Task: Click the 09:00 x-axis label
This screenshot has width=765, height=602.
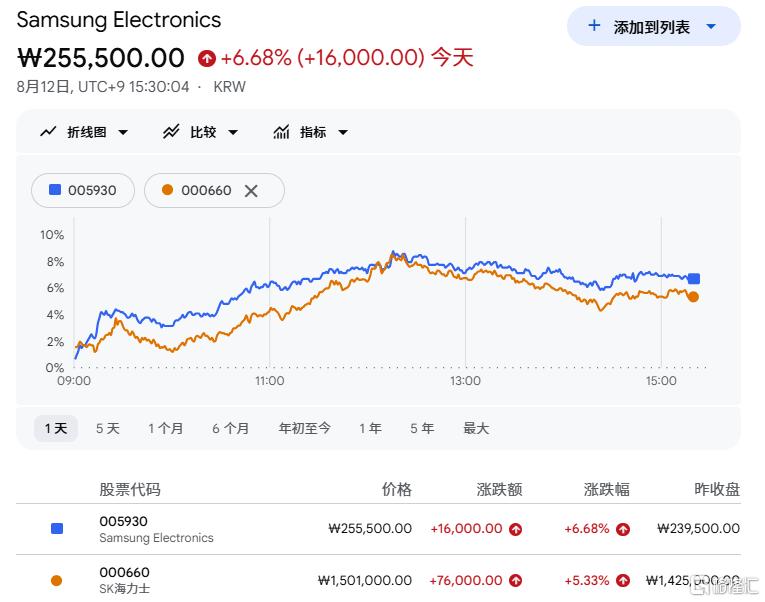Action: (74, 381)
